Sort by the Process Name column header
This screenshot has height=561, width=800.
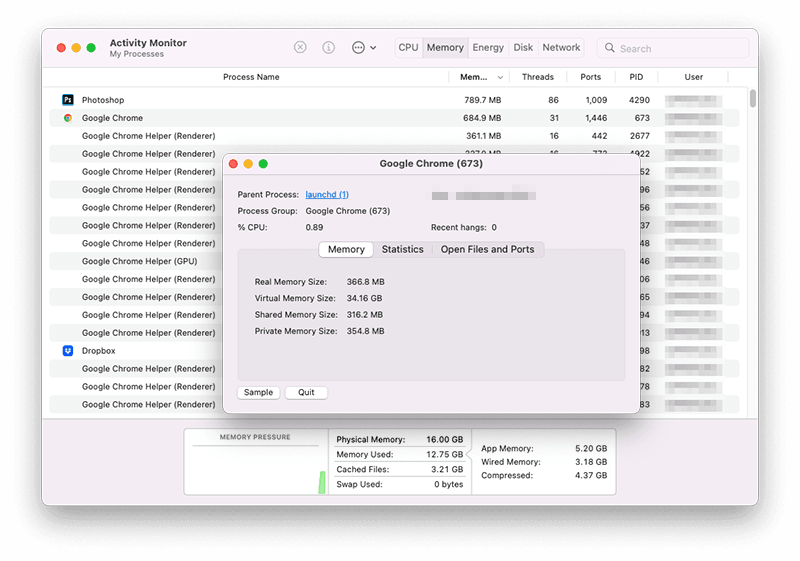251,77
